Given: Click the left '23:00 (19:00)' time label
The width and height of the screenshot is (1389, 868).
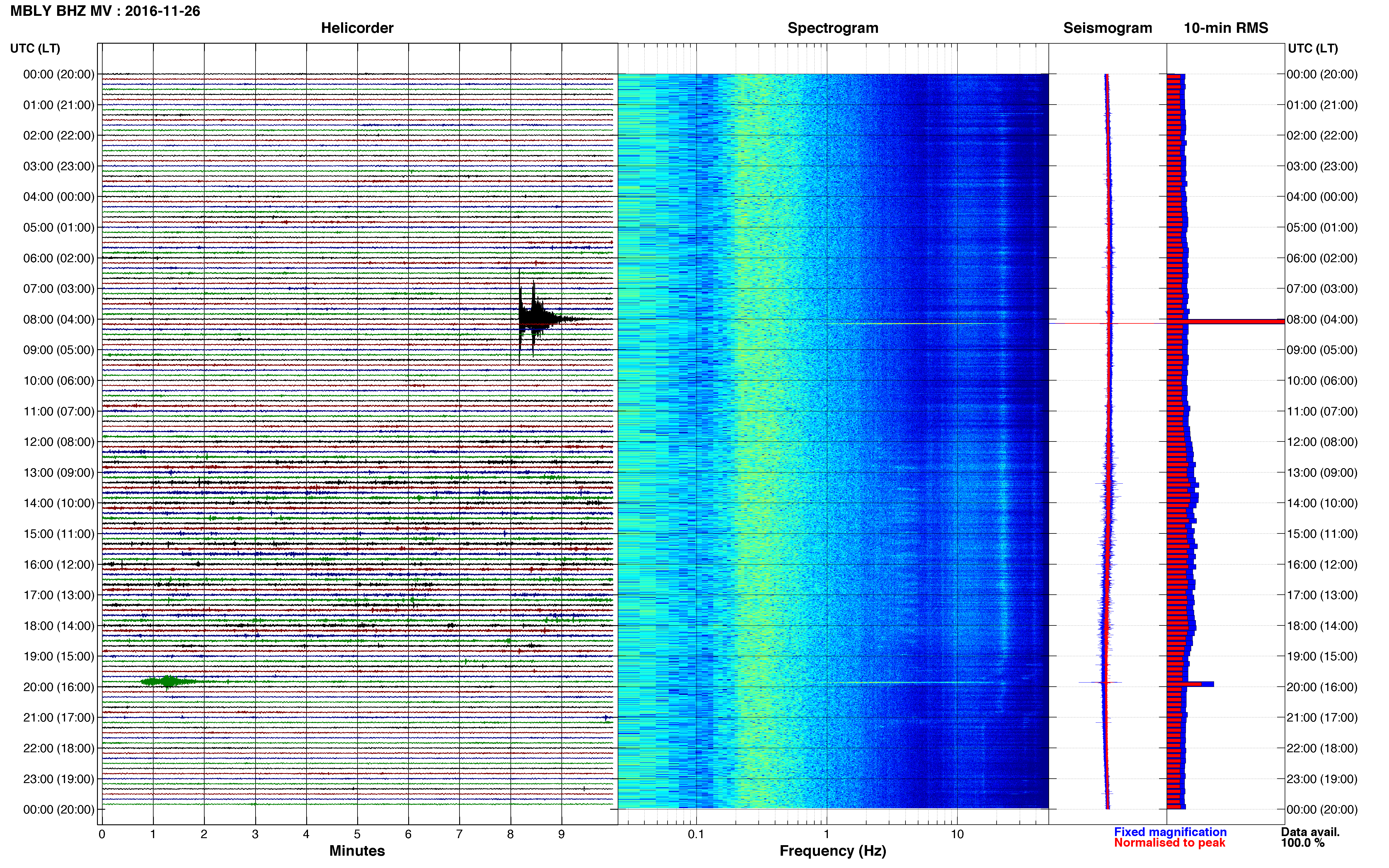Looking at the screenshot, I should [59, 779].
